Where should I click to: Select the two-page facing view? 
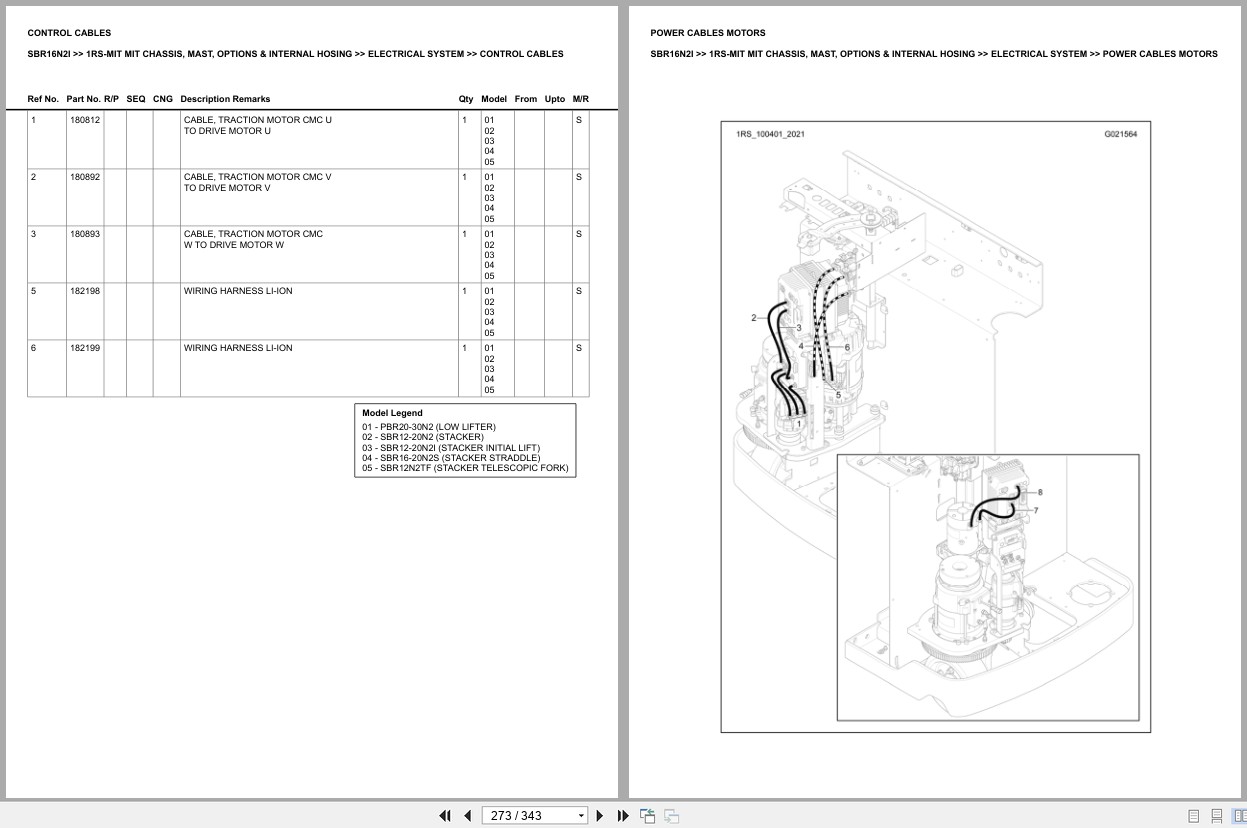(x=1239, y=816)
